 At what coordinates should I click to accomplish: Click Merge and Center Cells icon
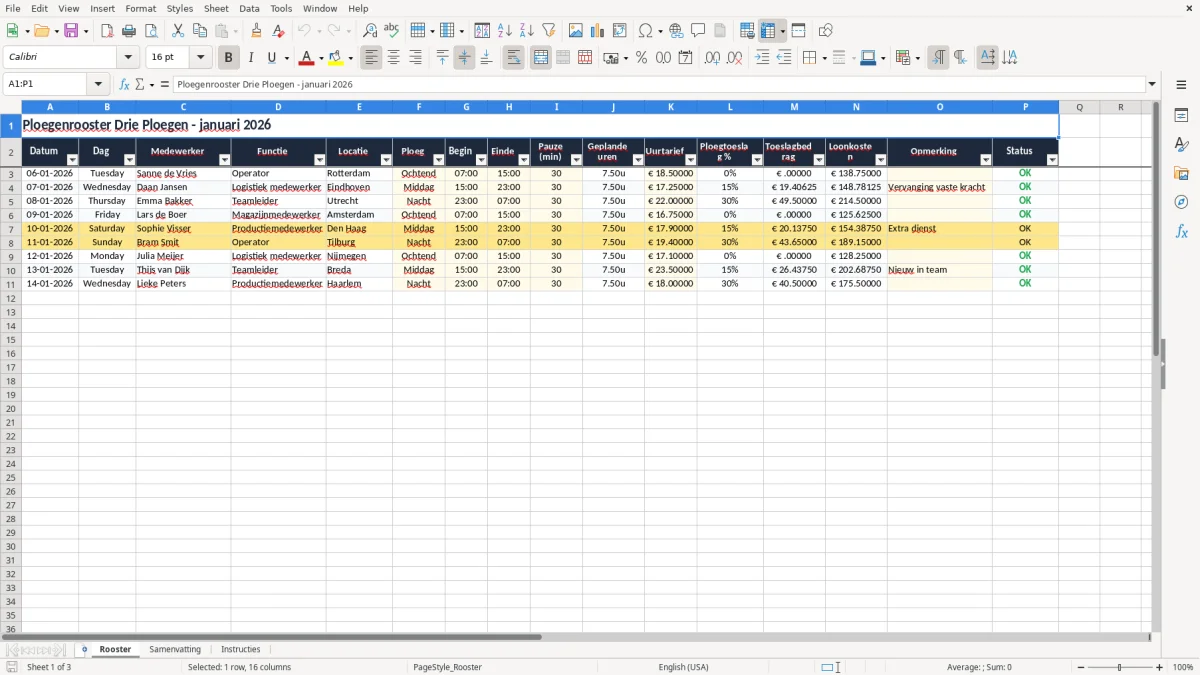point(541,58)
